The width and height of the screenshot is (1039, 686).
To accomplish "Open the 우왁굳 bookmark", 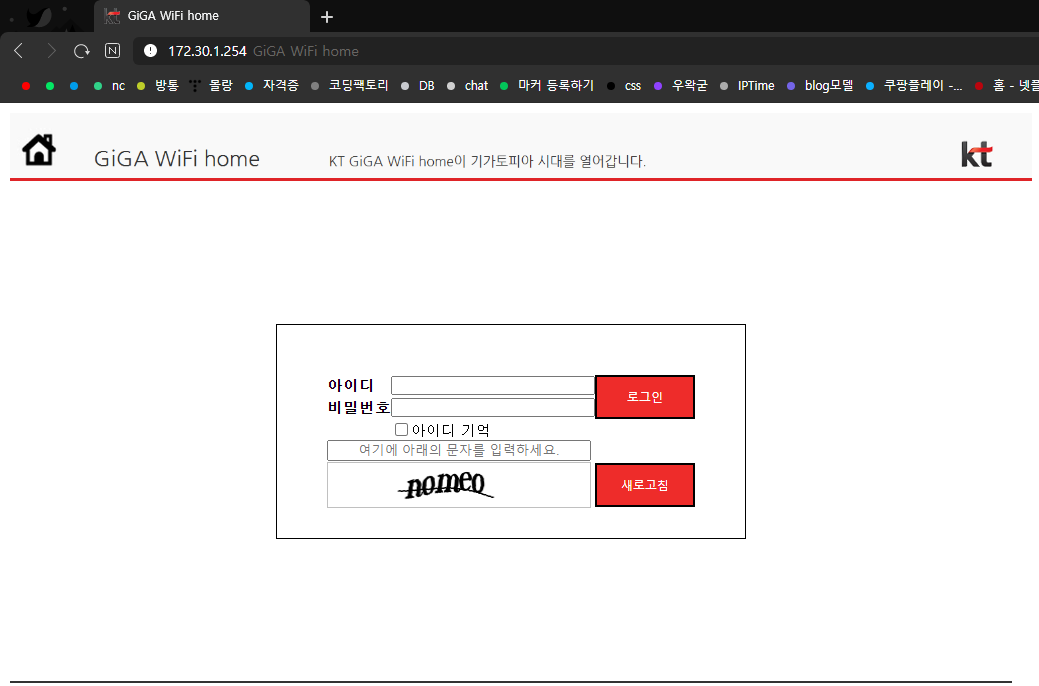I will tap(681, 86).
